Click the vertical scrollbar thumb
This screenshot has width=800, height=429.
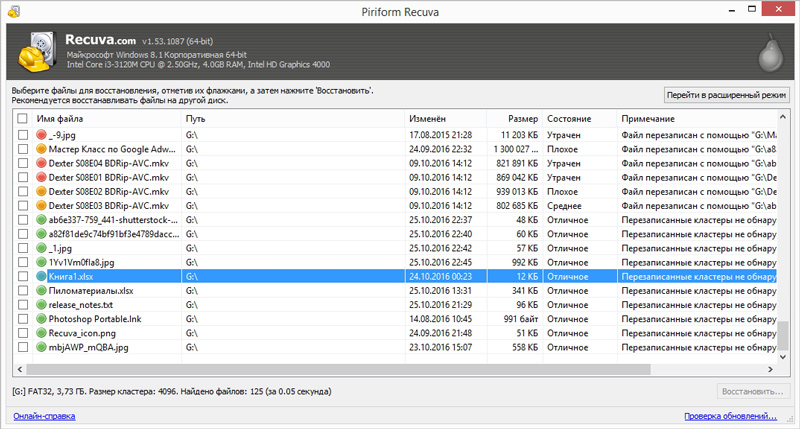coord(783,336)
